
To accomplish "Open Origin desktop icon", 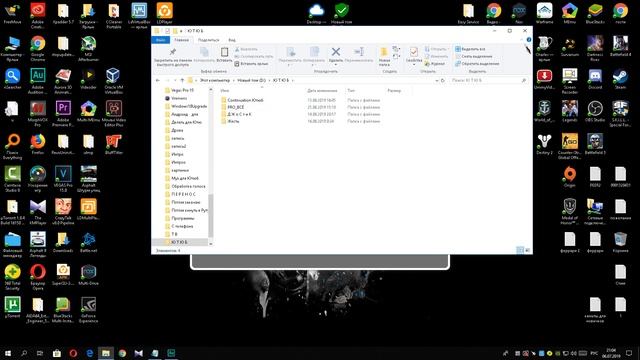I will pyautogui.click(x=570, y=177).
